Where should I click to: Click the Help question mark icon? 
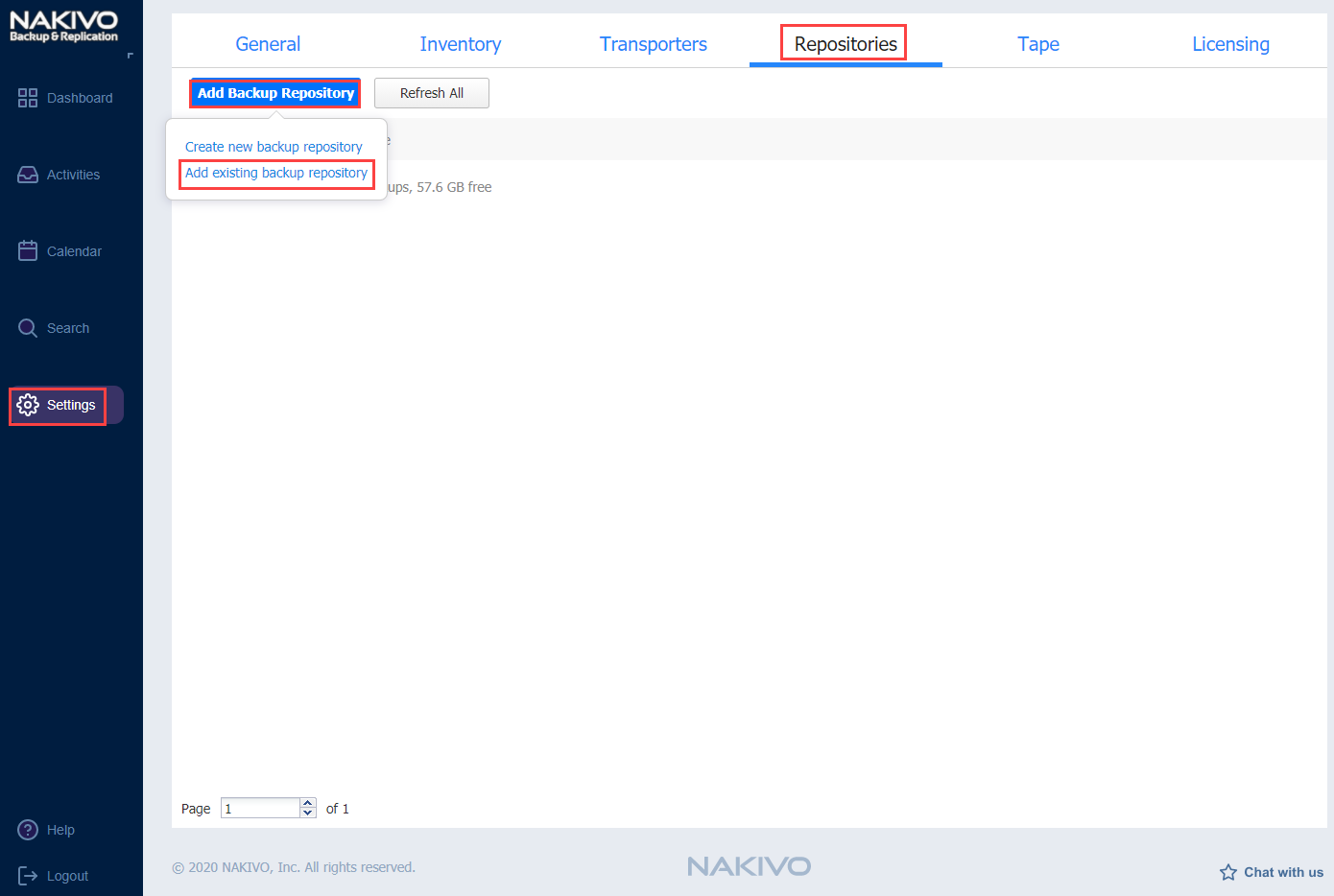28,830
